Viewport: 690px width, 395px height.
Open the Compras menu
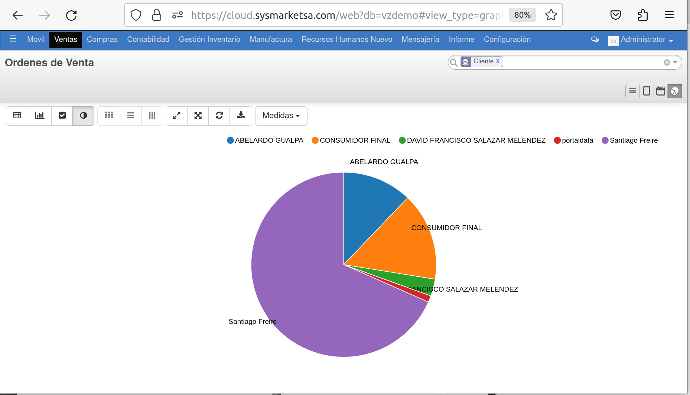[x=102, y=39]
